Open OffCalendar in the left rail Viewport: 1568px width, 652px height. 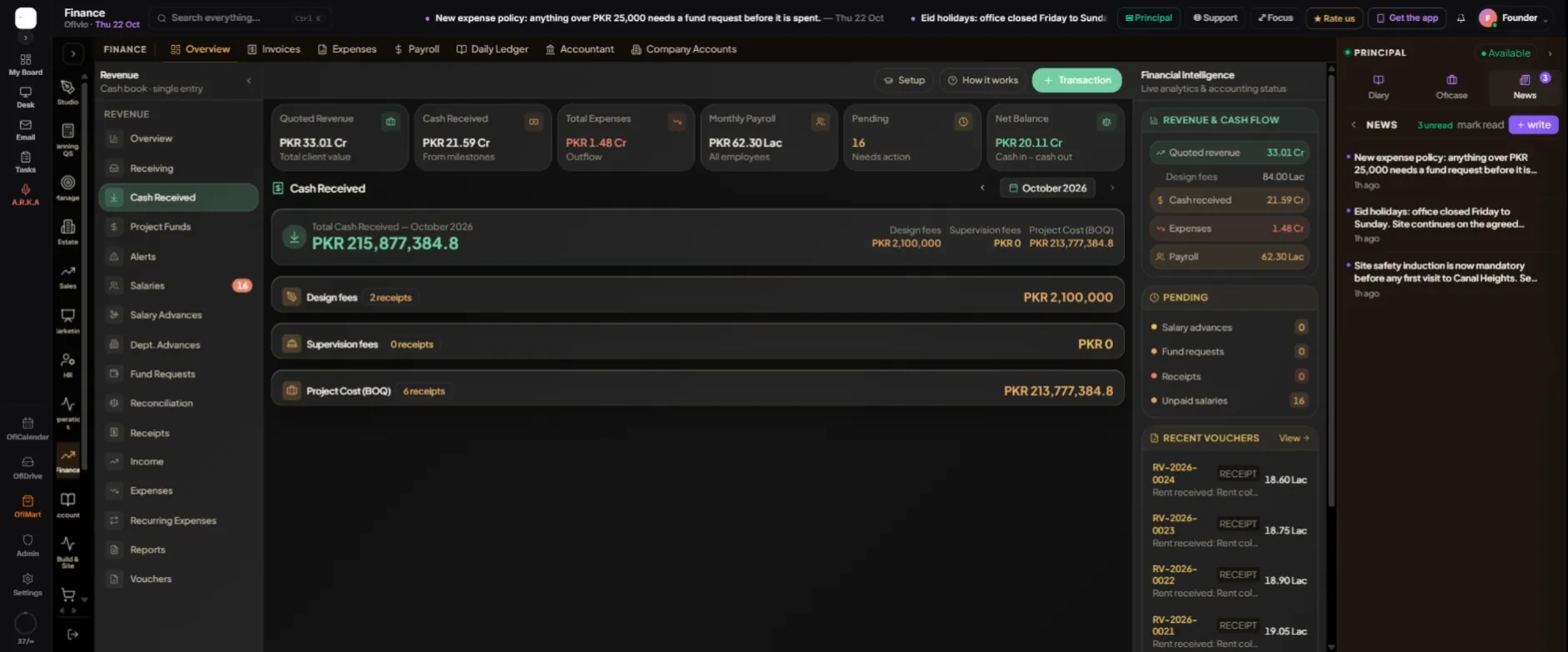[27, 429]
